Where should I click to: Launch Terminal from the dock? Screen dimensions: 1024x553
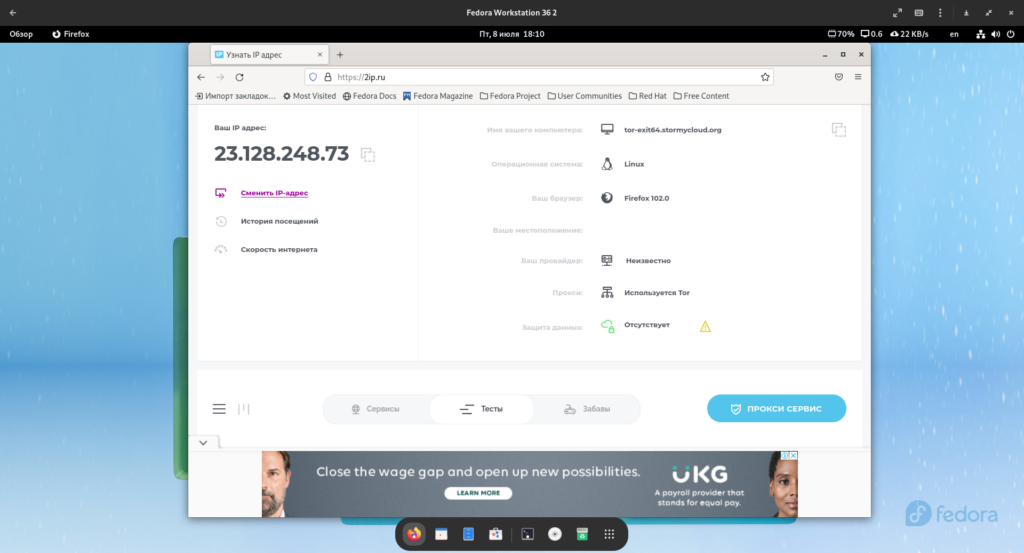tap(529, 535)
